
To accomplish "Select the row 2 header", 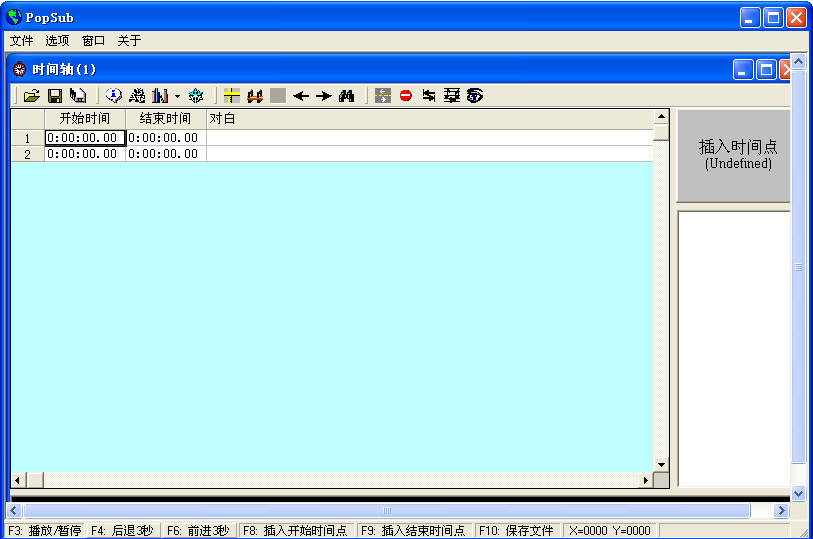I will [27, 154].
